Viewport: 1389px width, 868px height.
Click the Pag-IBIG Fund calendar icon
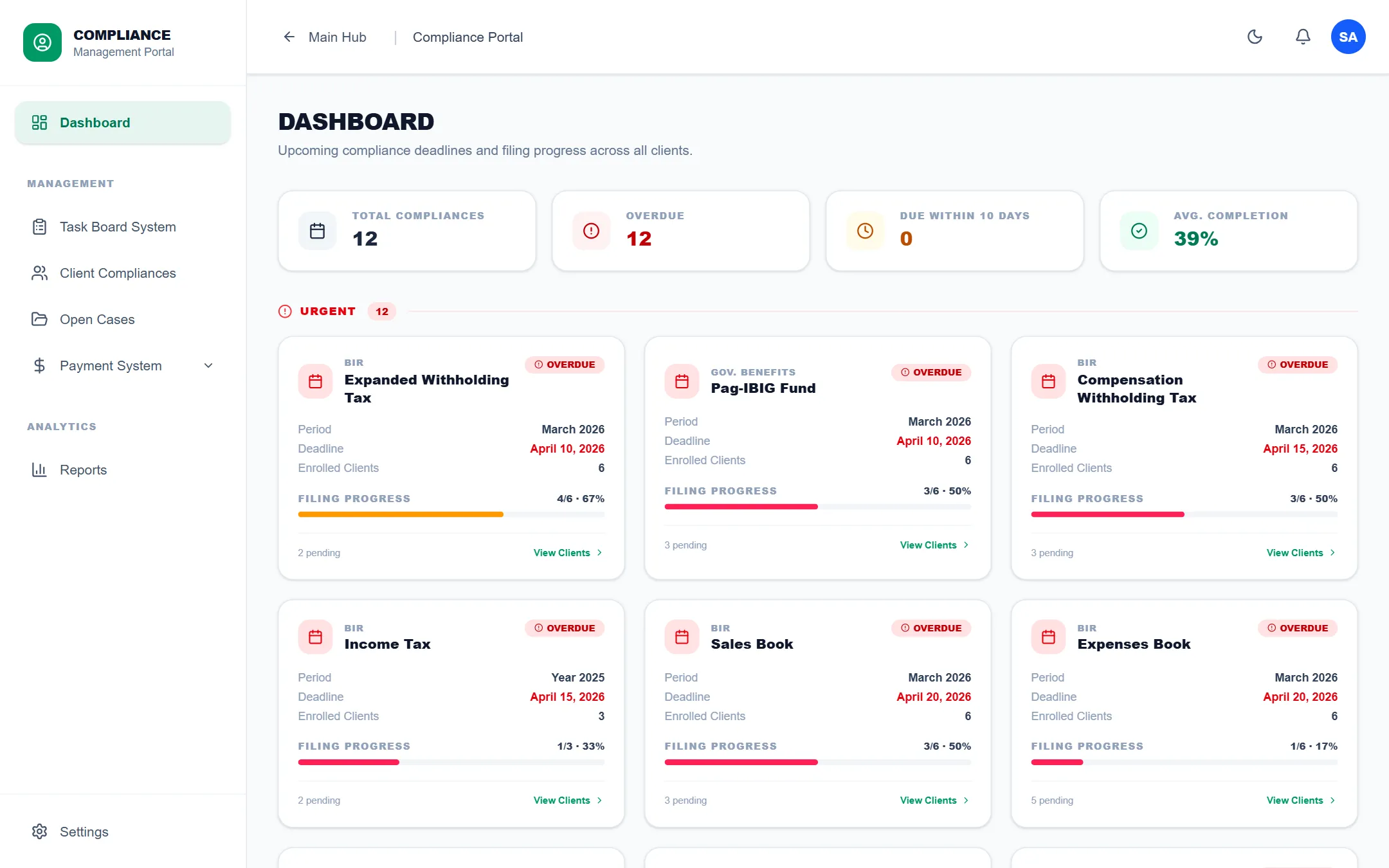tap(682, 381)
